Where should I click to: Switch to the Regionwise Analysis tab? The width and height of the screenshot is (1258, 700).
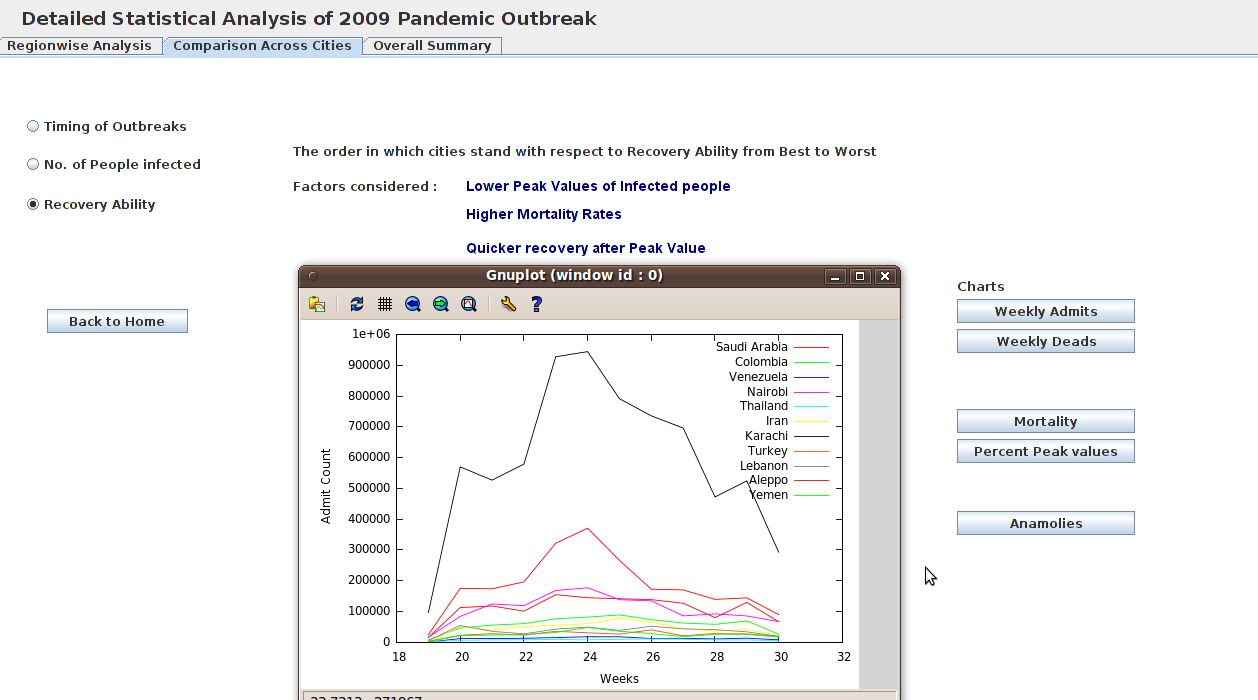click(x=80, y=46)
